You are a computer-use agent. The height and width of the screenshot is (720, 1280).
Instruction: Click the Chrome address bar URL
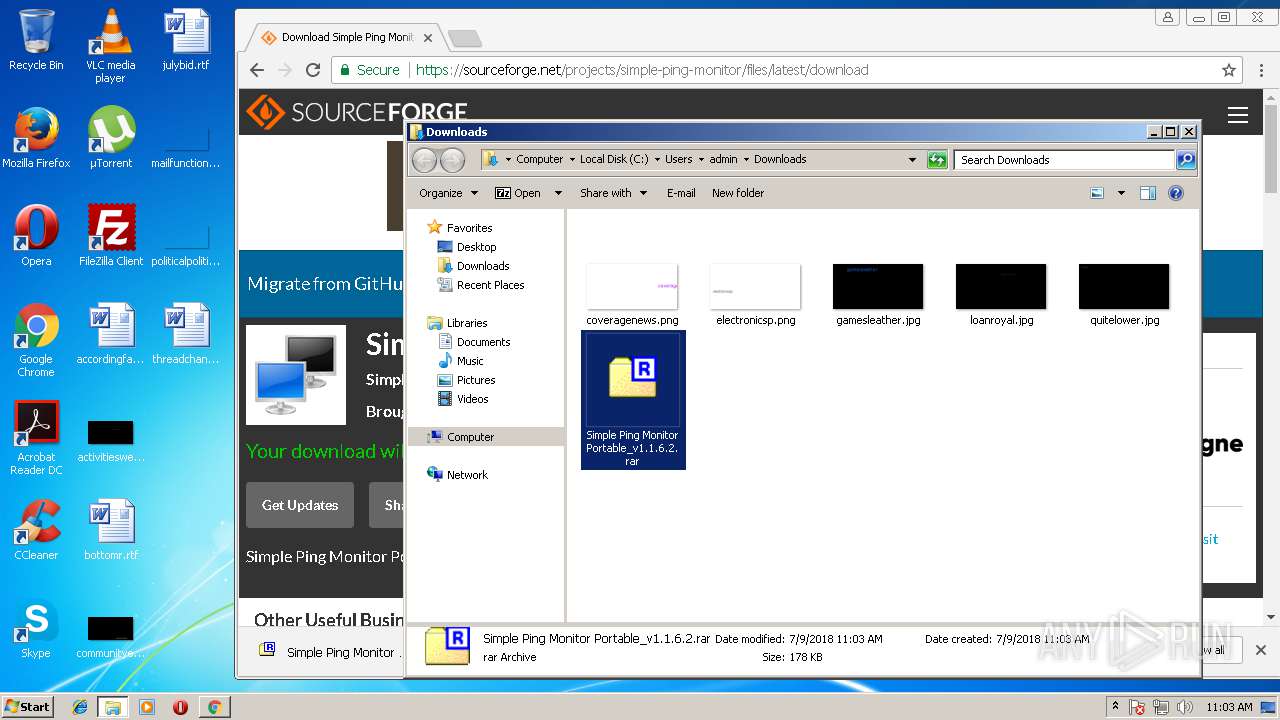tap(642, 70)
